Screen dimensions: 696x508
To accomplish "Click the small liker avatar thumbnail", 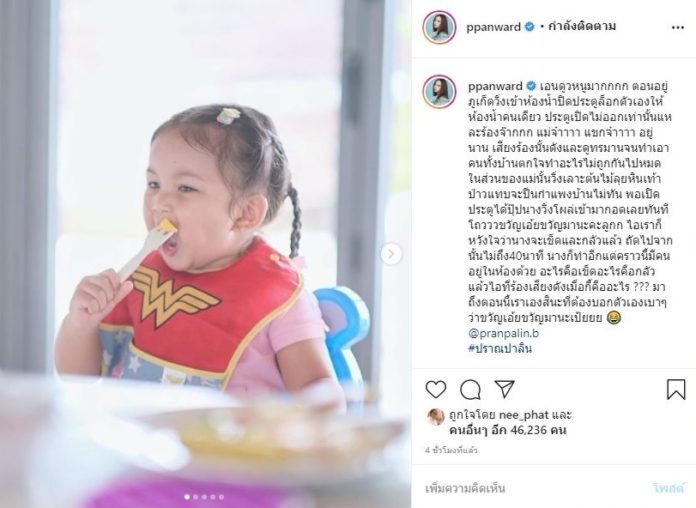I will tap(435, 417).
